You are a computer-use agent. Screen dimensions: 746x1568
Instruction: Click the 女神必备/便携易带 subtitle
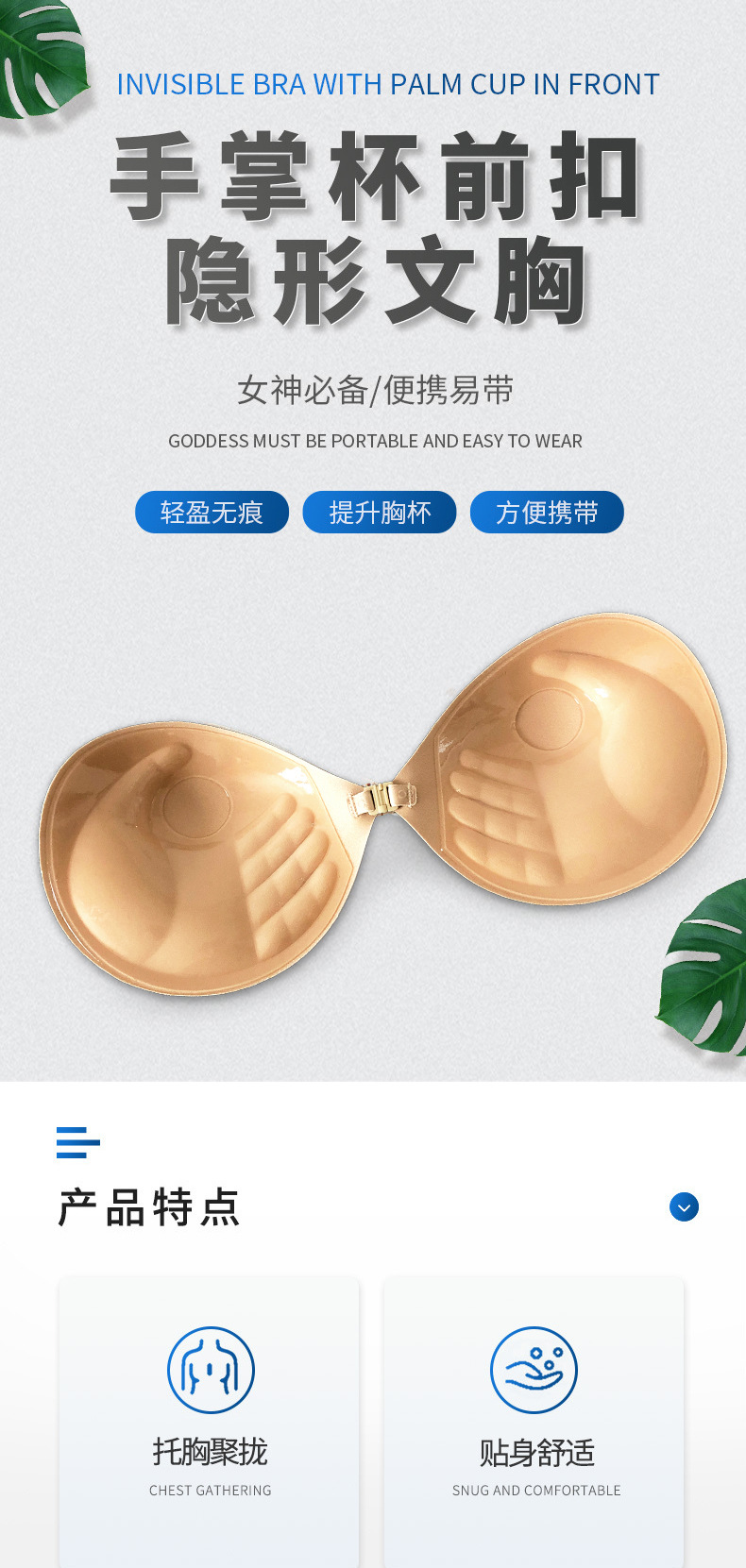click(x=375, y=390)
